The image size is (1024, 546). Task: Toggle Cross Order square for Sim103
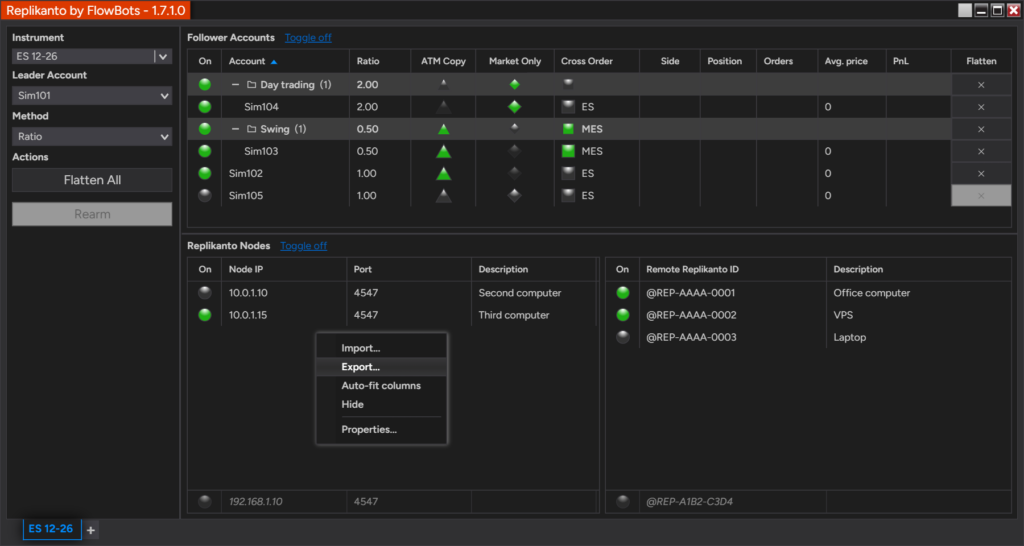click(x=568, y=151)
